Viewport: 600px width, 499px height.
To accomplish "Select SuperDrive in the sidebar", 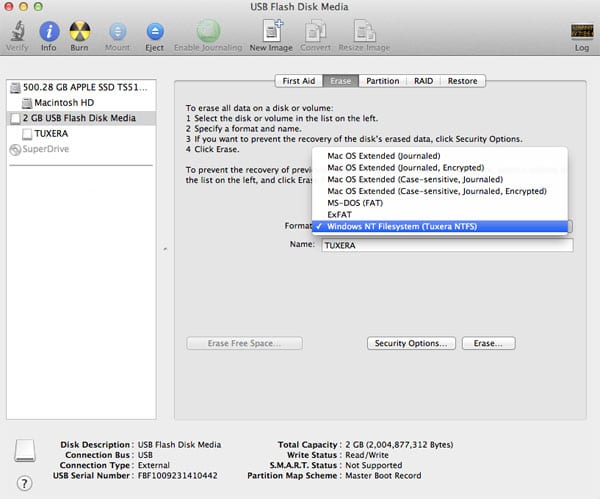I will (81, 149).
